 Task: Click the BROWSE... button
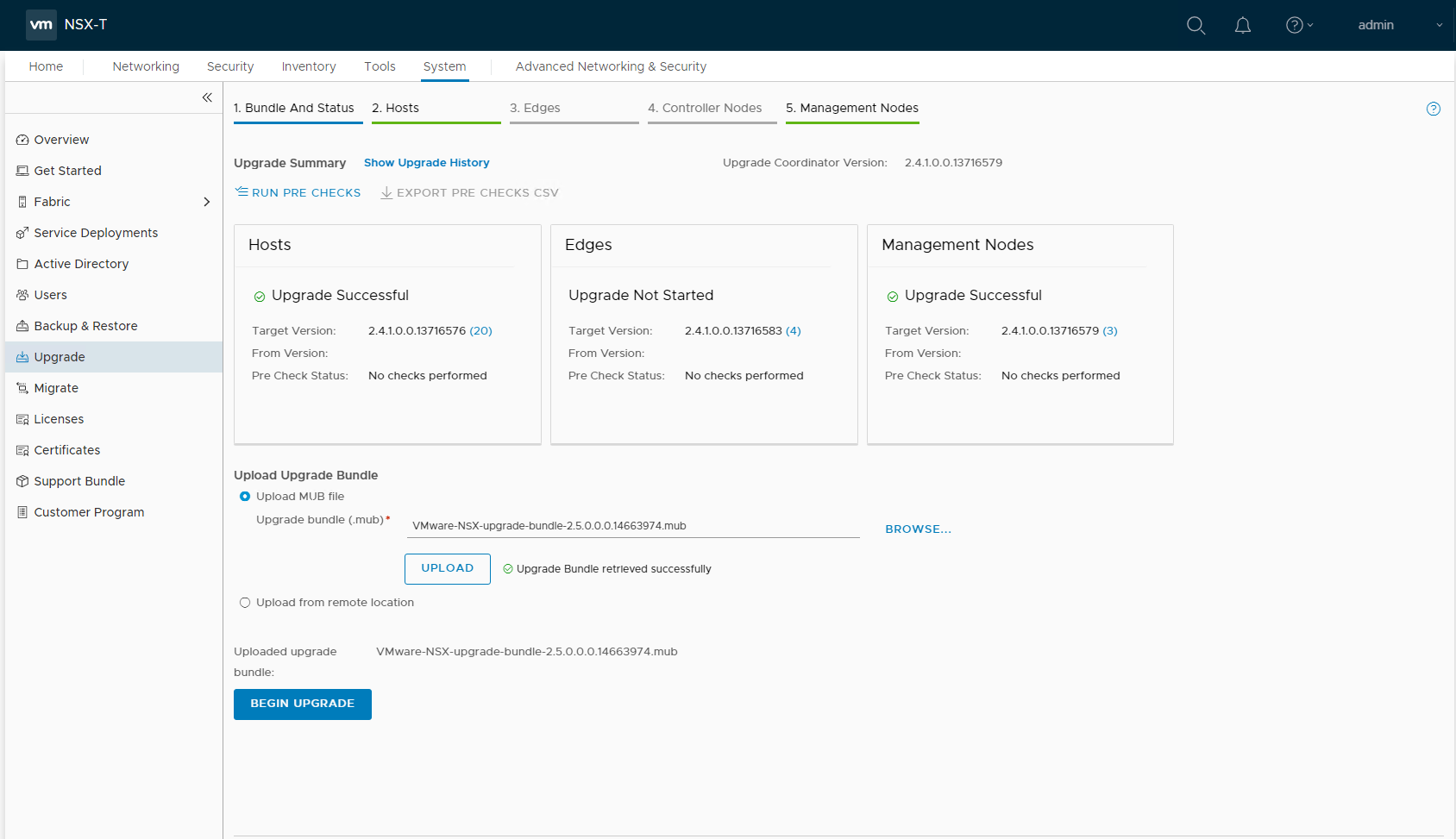click(918, 529)
